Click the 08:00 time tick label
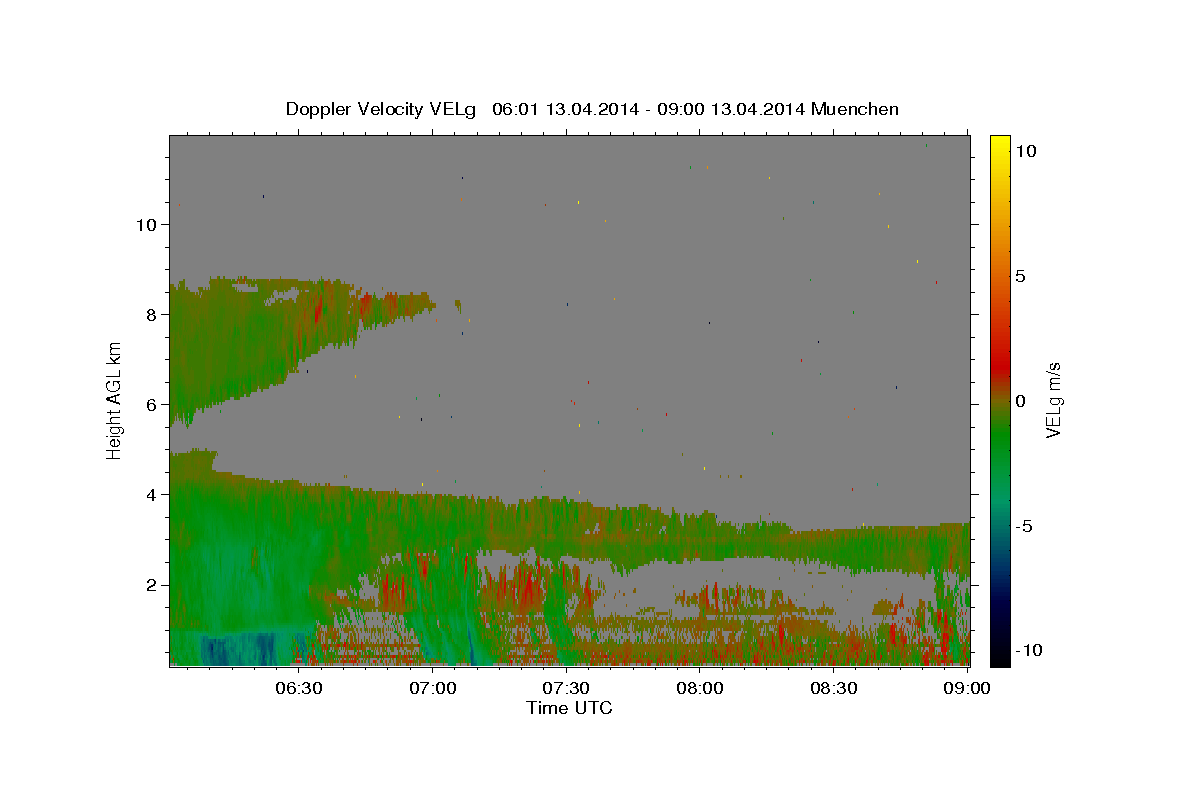 [699, 688]
